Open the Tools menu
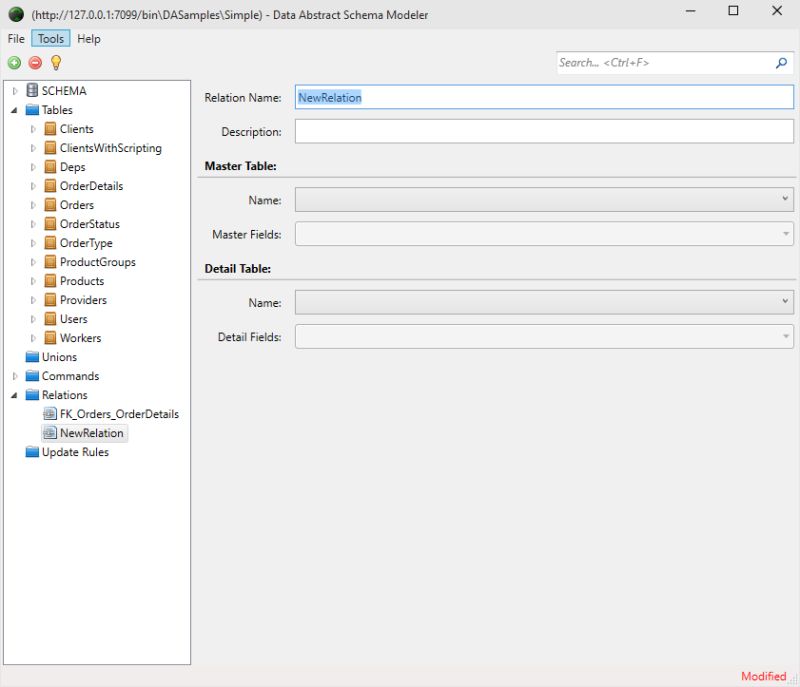 coord(51,39)
